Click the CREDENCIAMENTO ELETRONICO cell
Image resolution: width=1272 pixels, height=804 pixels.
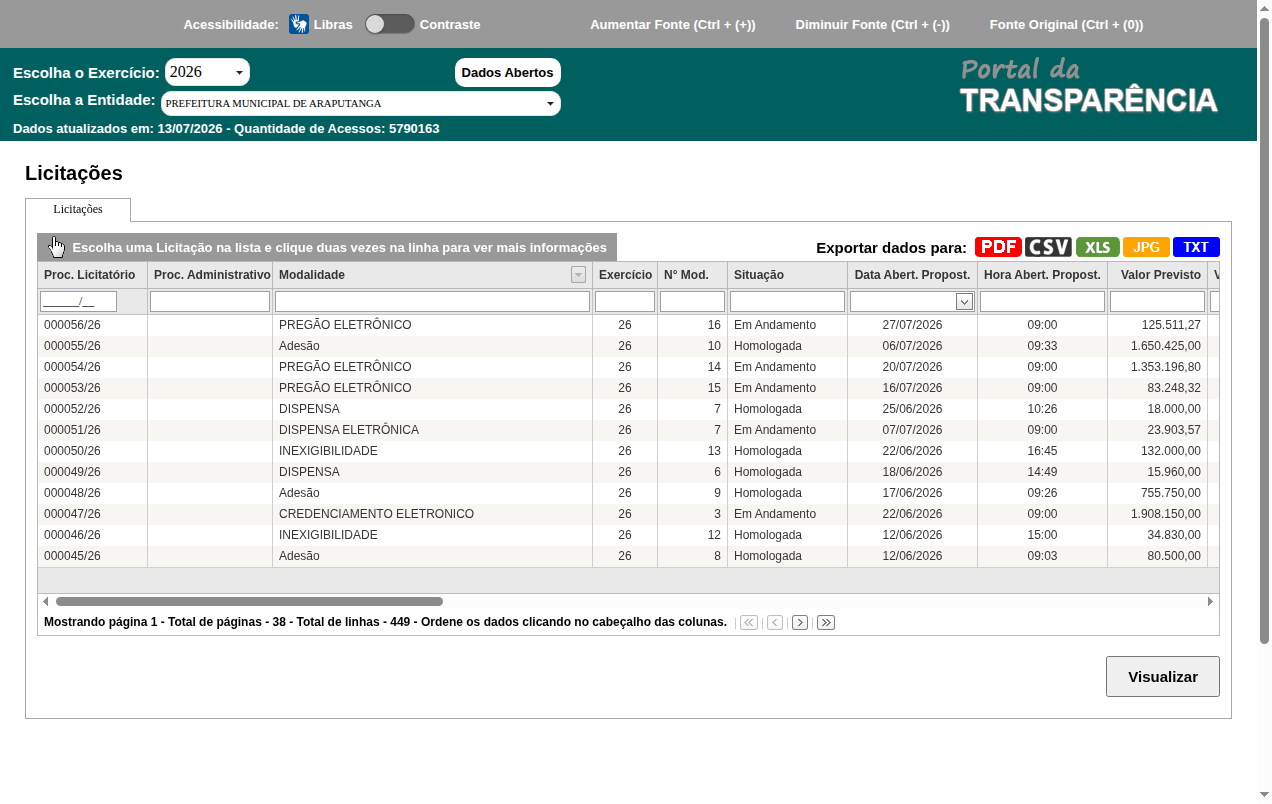point(432,514)
